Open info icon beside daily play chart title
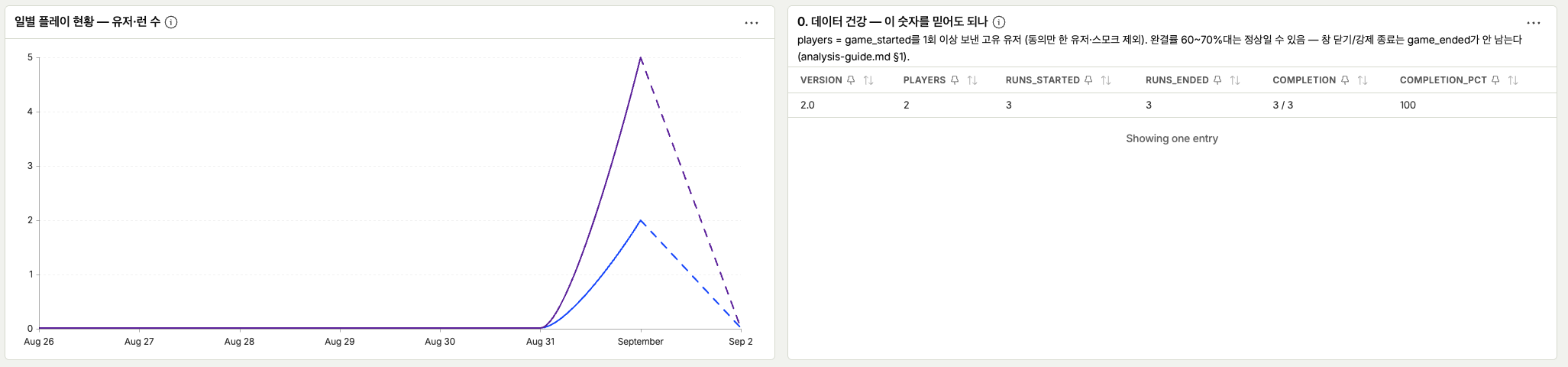Viewport: 1568px width, 367px height. click(x=171, y=22)
